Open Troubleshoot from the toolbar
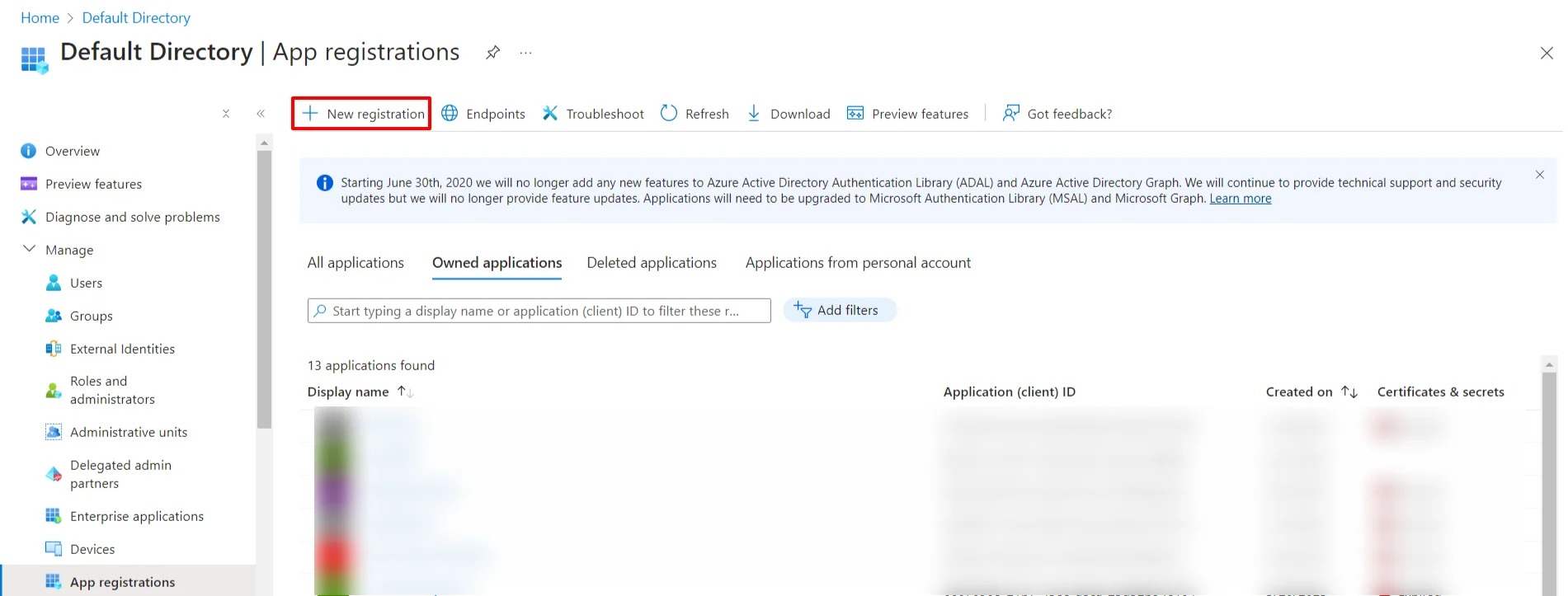The height and width of the screenshot is (596, 1568). coord(593,114)
